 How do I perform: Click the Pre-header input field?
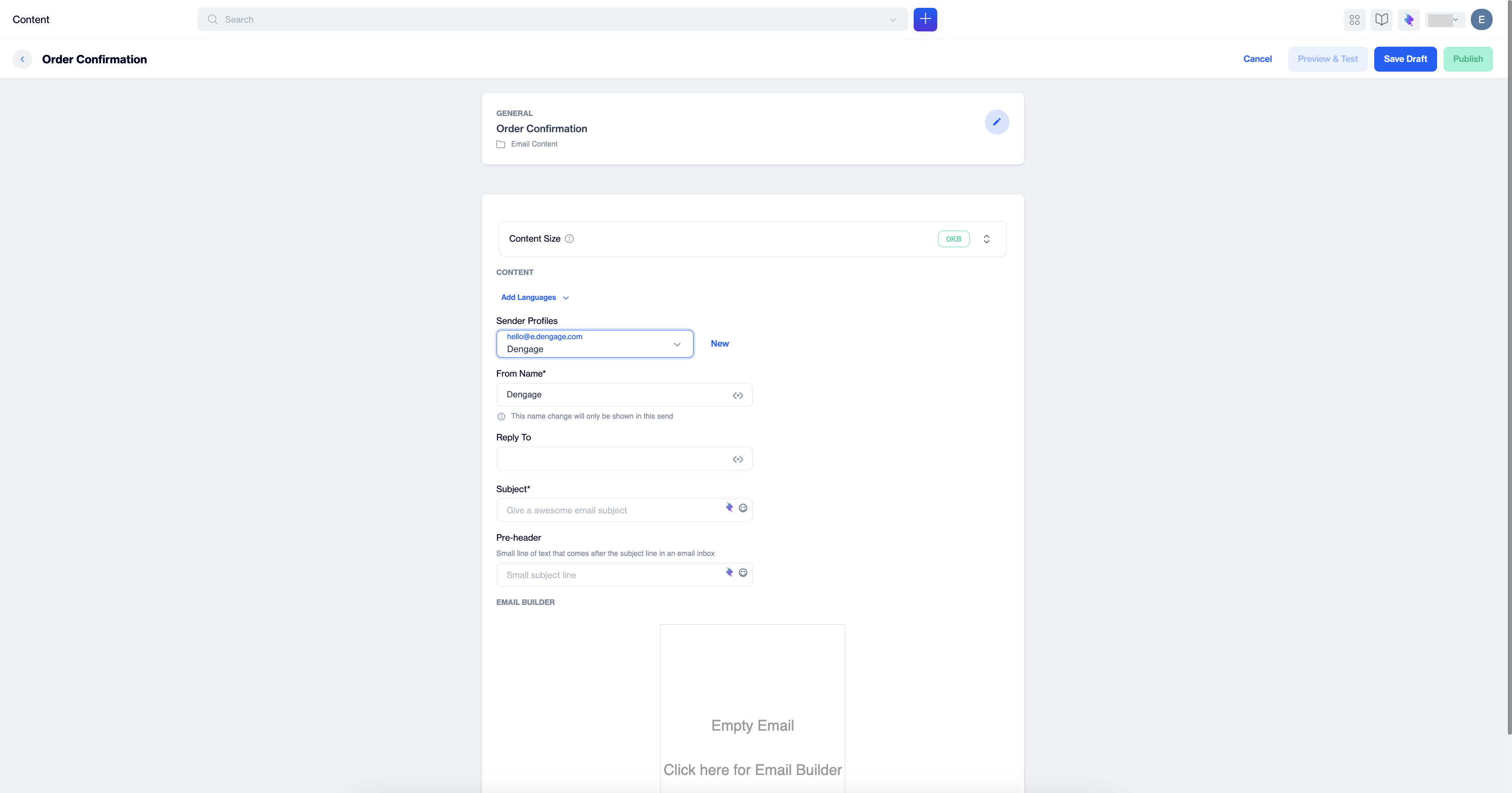point(624,575)
